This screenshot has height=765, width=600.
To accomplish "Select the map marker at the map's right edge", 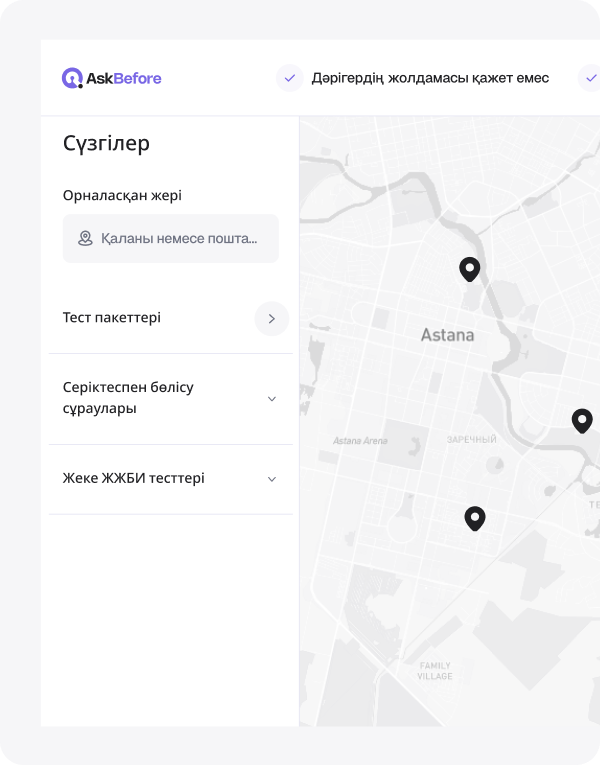I will [582, 420].
